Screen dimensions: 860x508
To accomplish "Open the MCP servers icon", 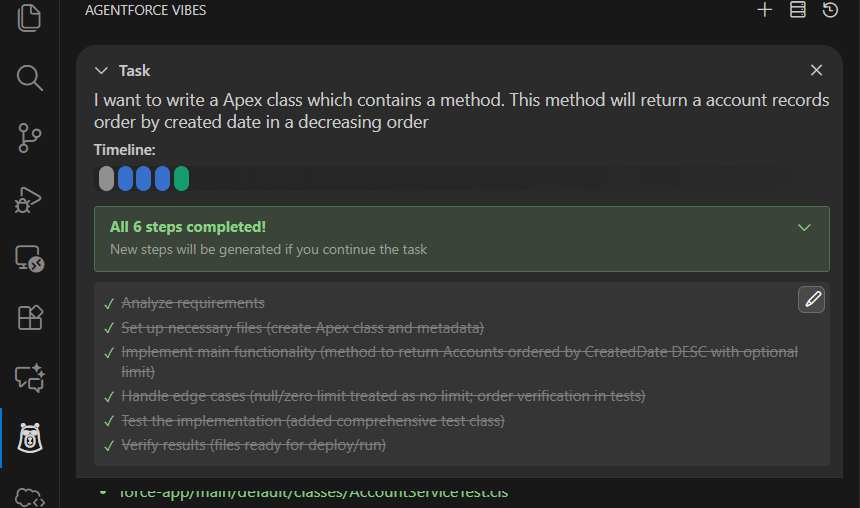I will pyautogui.click(x=797, y=10).
